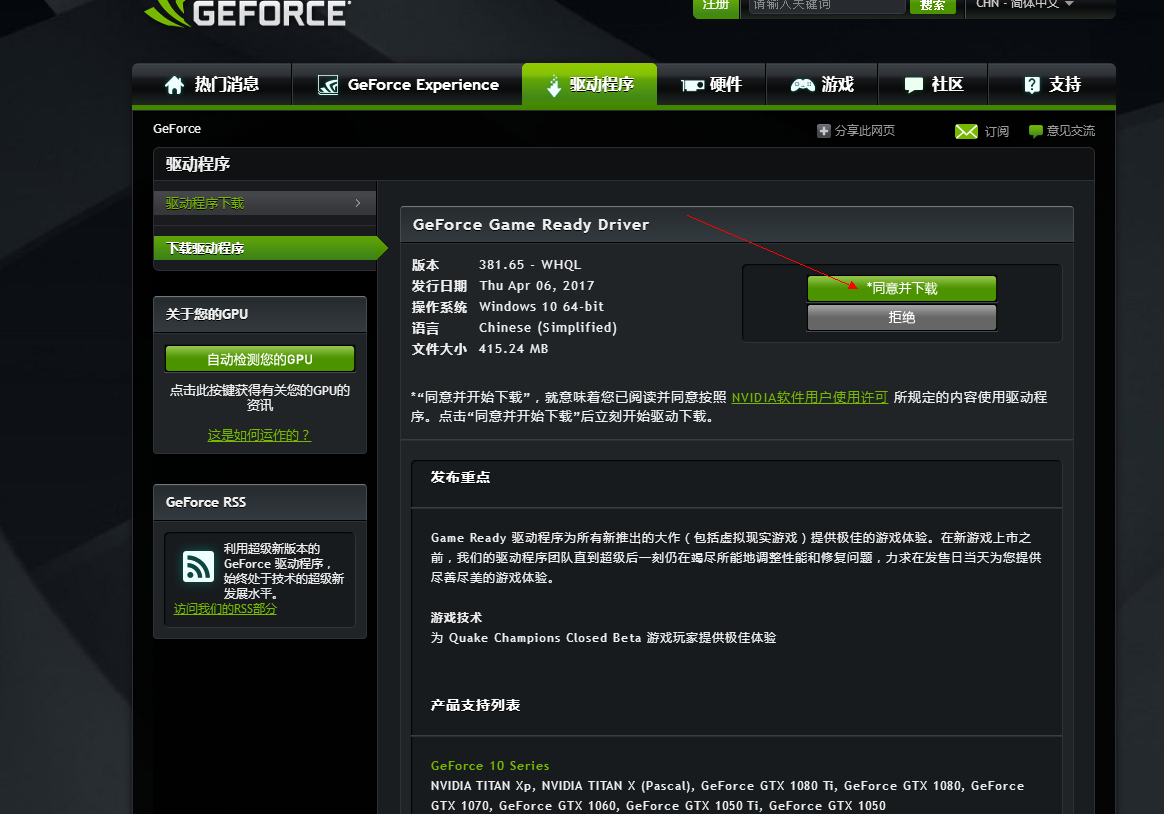Image resolution: width=1164 pixels, height=814 pixels.
Task: Click the GeForce RSS panel header
Action: [260, 502]
